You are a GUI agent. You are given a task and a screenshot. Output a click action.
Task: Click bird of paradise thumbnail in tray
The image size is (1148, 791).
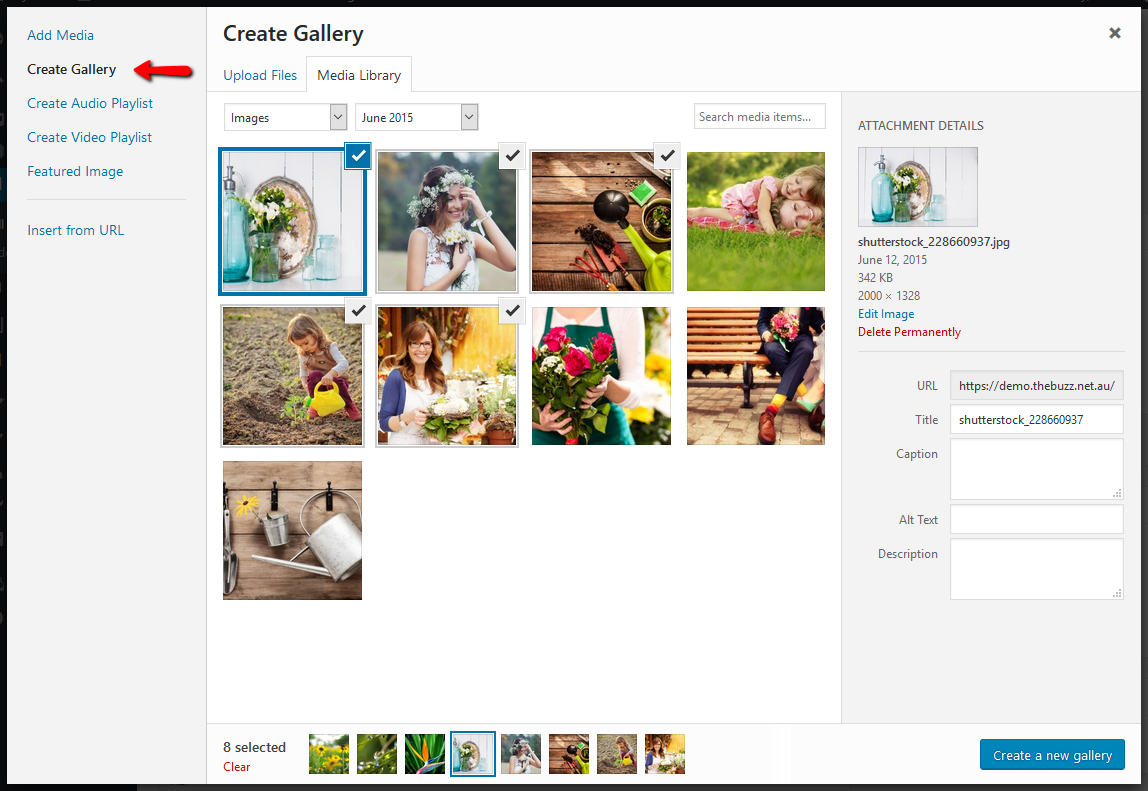[x=425, y=754]
